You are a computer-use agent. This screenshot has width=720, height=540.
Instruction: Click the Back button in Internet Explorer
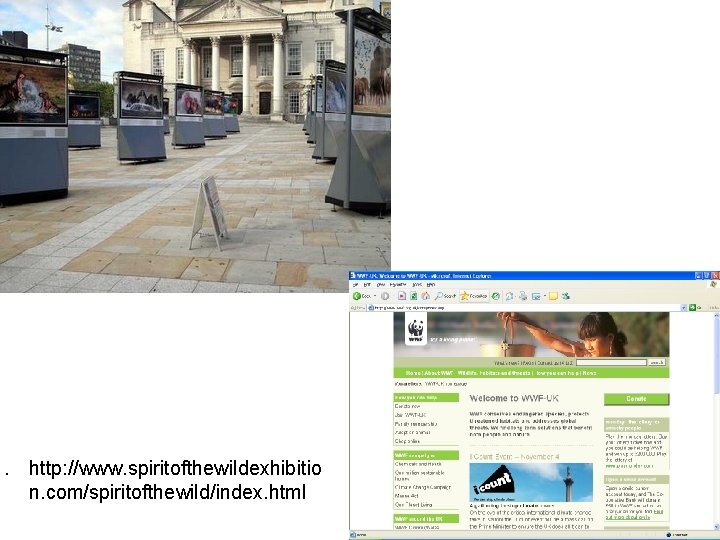coord(362,296)
